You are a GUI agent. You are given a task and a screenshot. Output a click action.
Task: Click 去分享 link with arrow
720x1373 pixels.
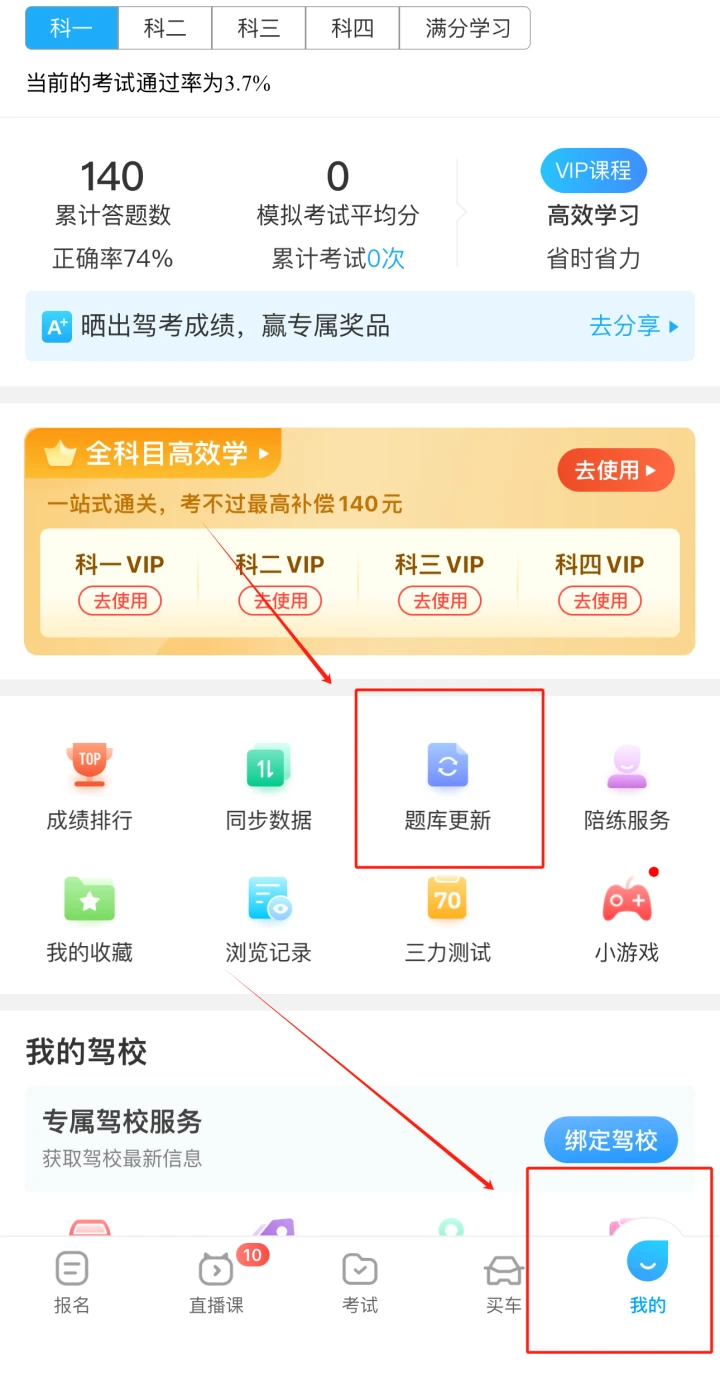(x=634, y=326)
